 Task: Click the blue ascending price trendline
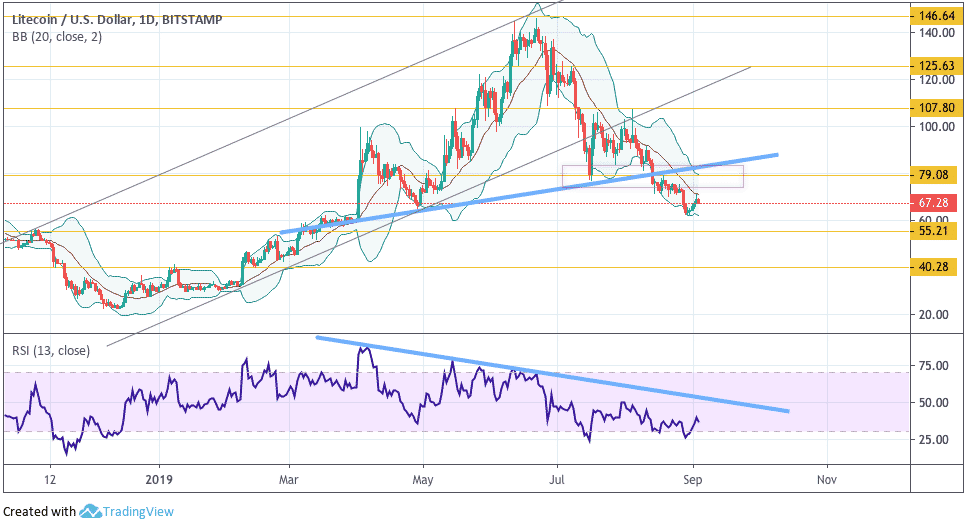(x=529, y=193)
